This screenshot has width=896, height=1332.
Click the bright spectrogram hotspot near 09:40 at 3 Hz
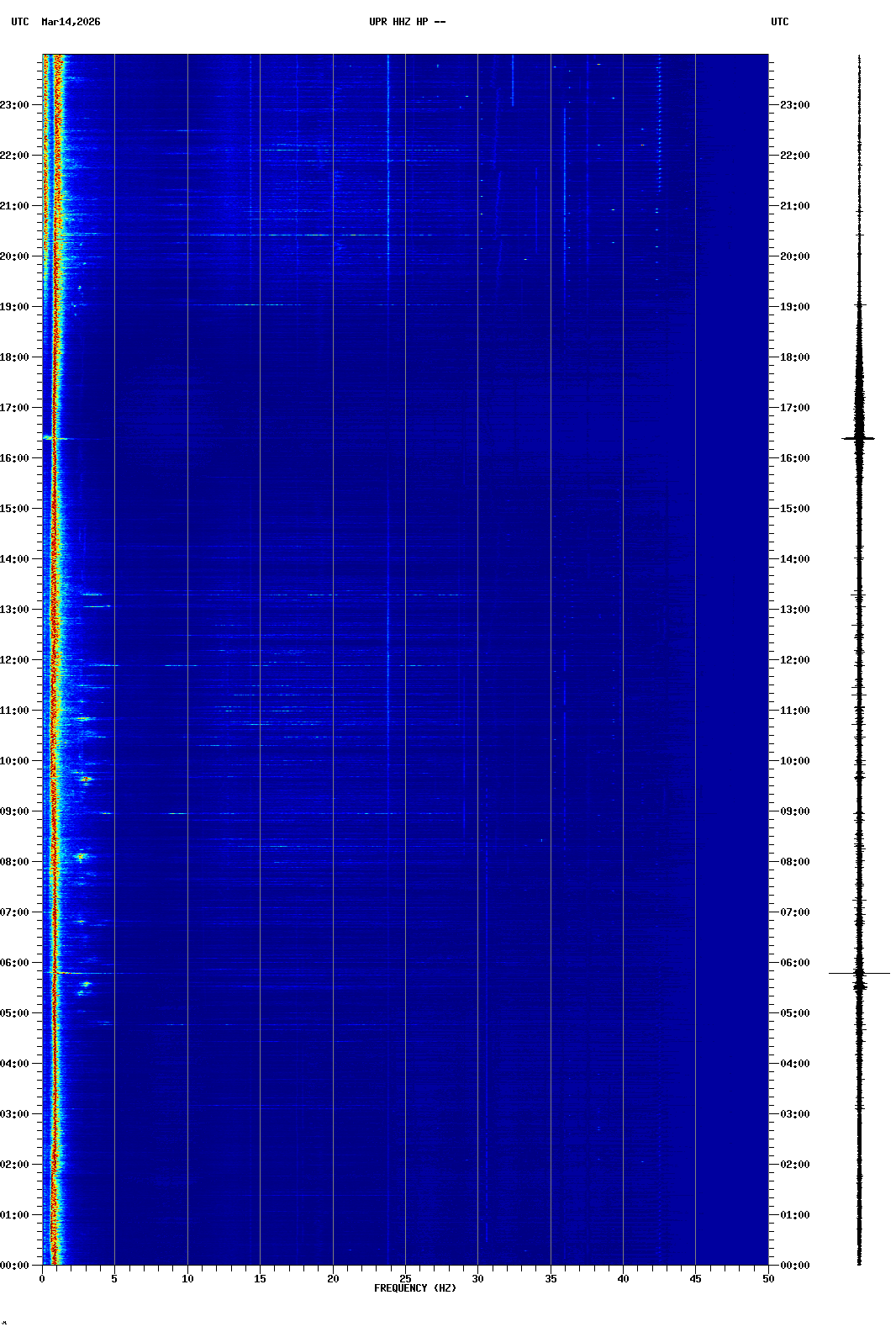85,780
